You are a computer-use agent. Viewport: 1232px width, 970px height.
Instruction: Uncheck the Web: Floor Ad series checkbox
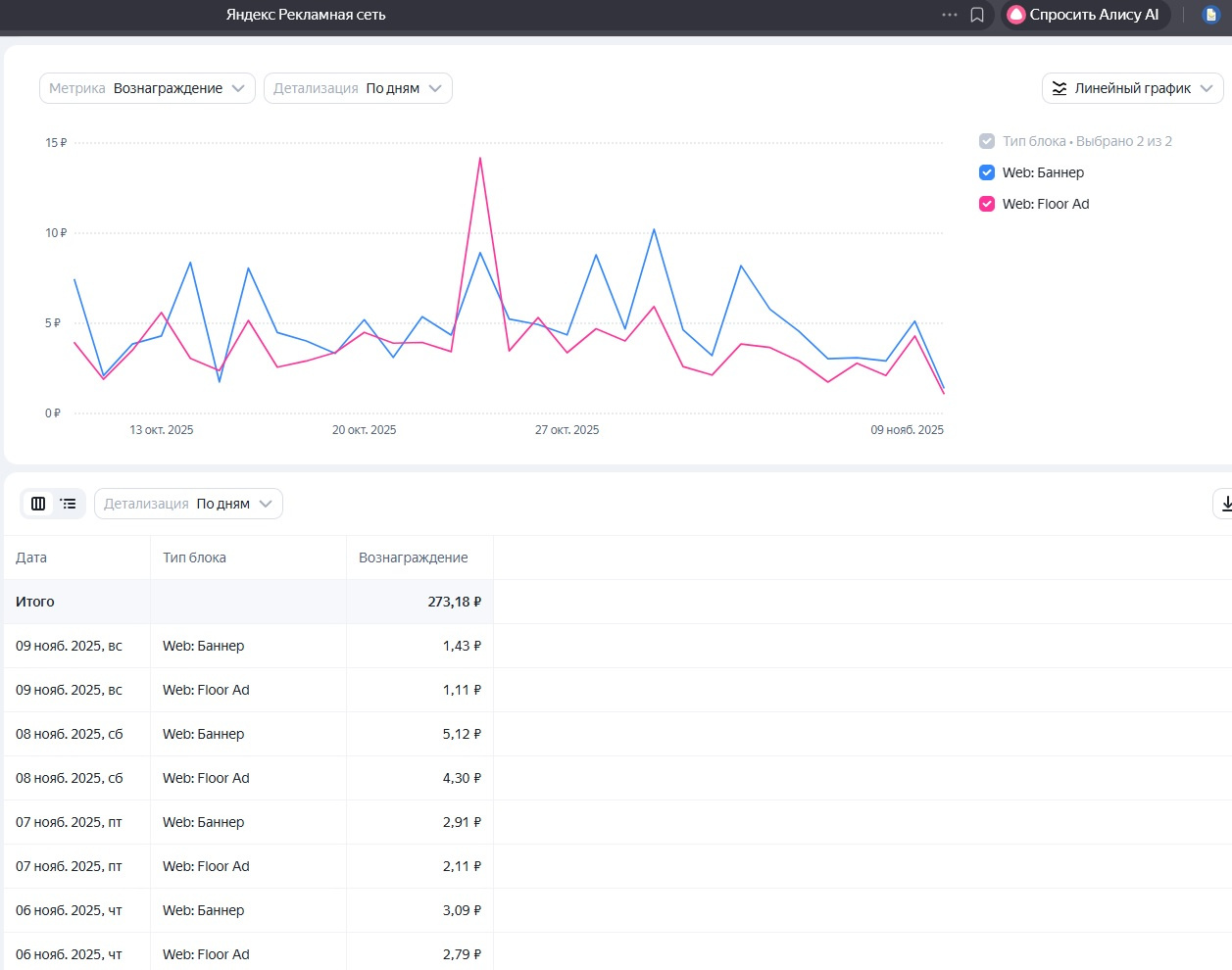(x=987, y=204)
